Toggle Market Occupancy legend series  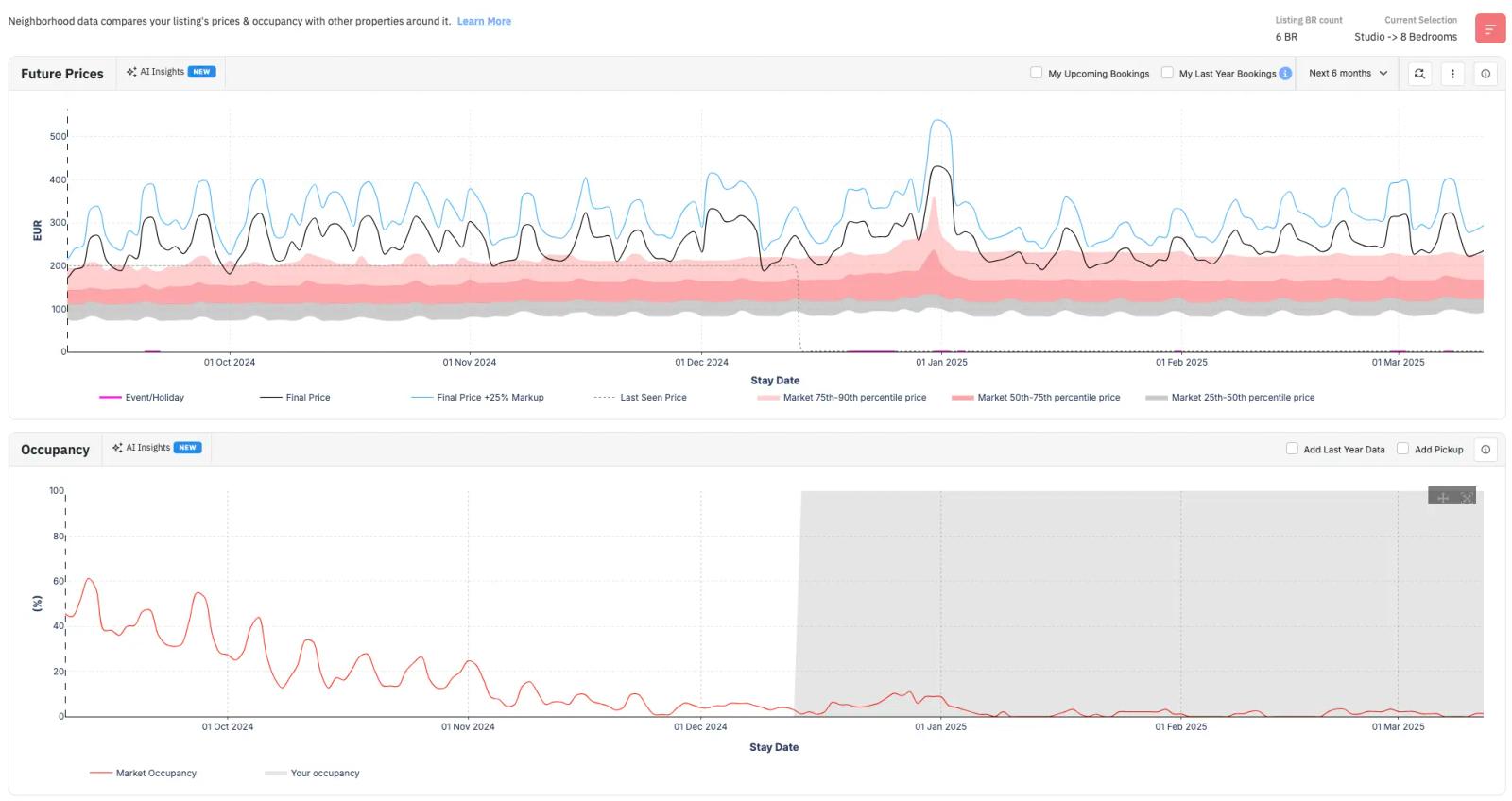pyautogui.click(x=143, y=774)
